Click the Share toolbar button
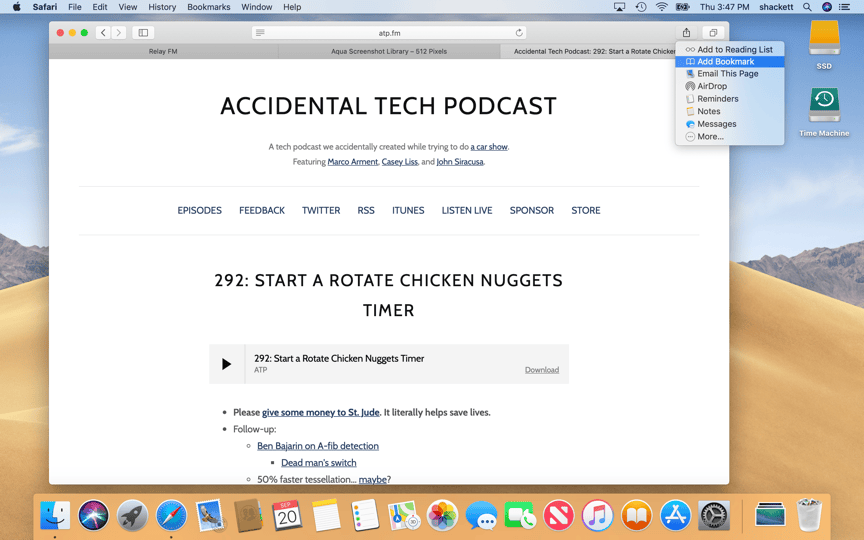 (x=687, y=33)
